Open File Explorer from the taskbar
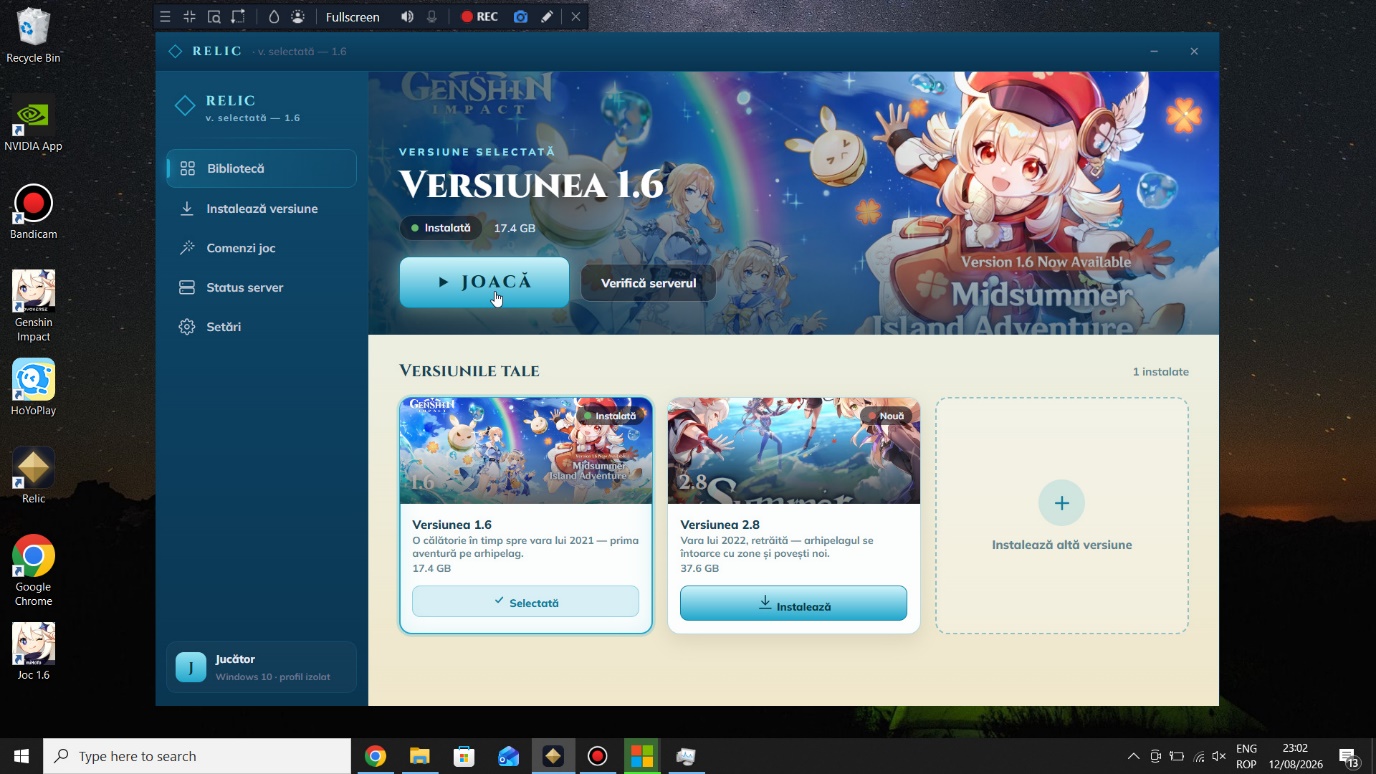1376x774 pixels. pyautogui.click(x=419, y=756)
